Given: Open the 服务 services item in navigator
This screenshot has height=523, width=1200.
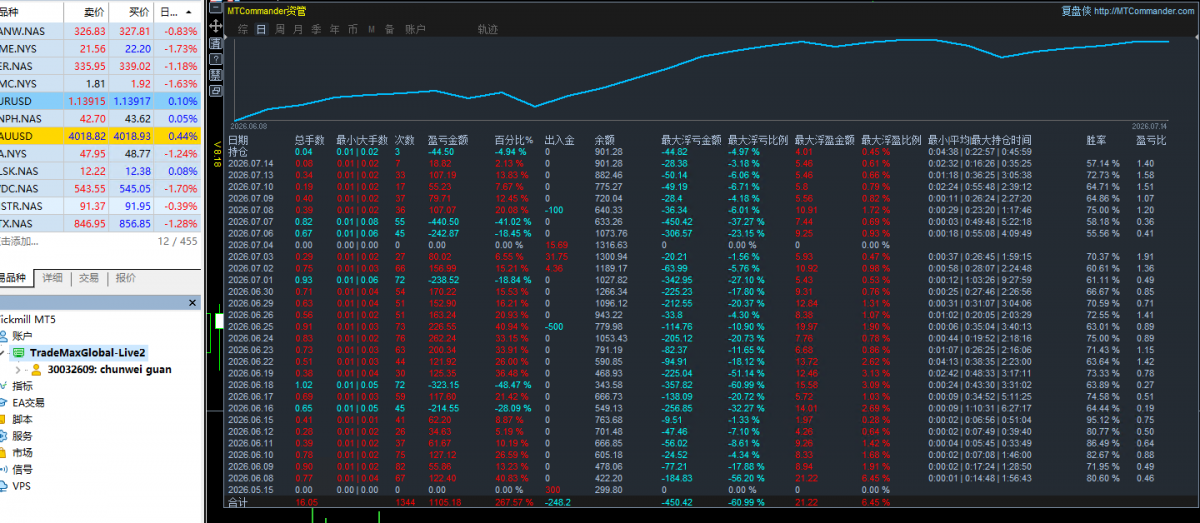Looking at the screenshot, I should point(22,435).
